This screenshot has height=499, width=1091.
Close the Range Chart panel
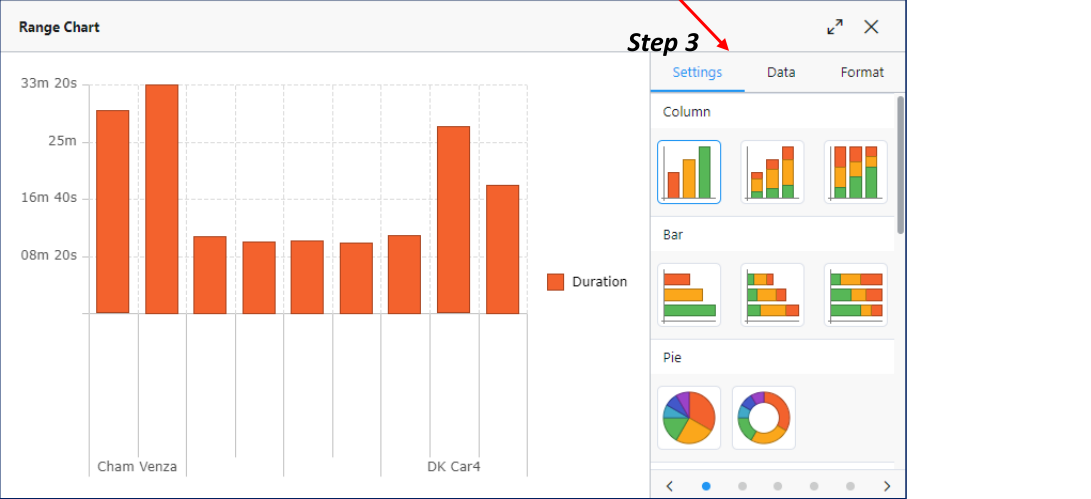pyautogui.click(x=871, y=27)
